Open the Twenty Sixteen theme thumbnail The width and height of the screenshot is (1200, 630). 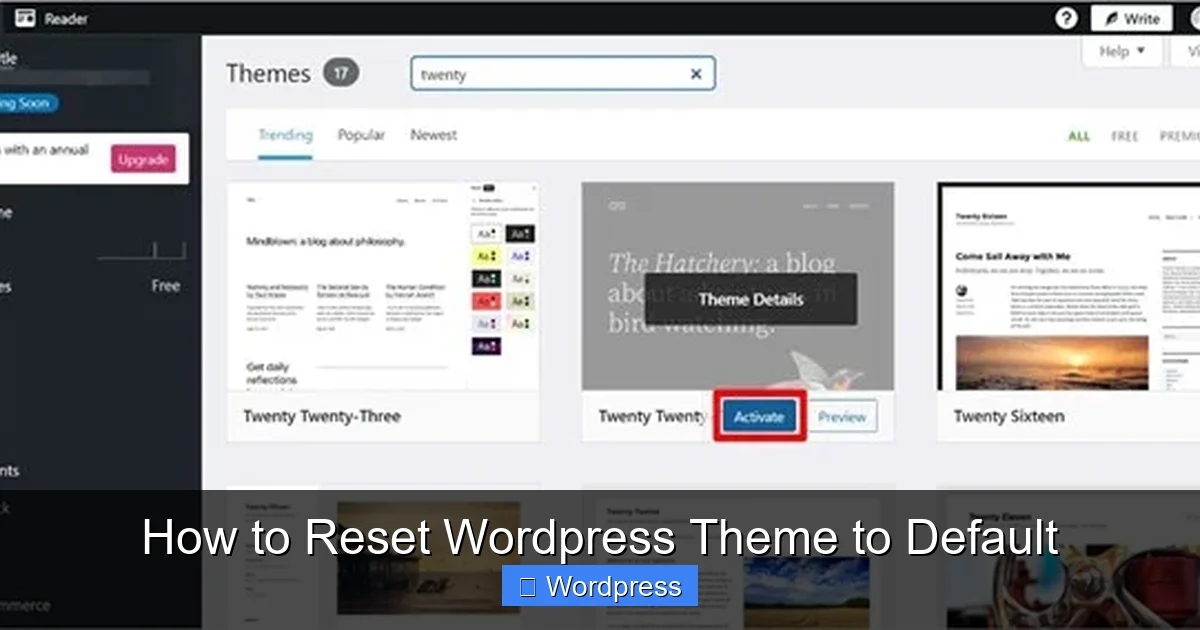tap(1068, 286)
